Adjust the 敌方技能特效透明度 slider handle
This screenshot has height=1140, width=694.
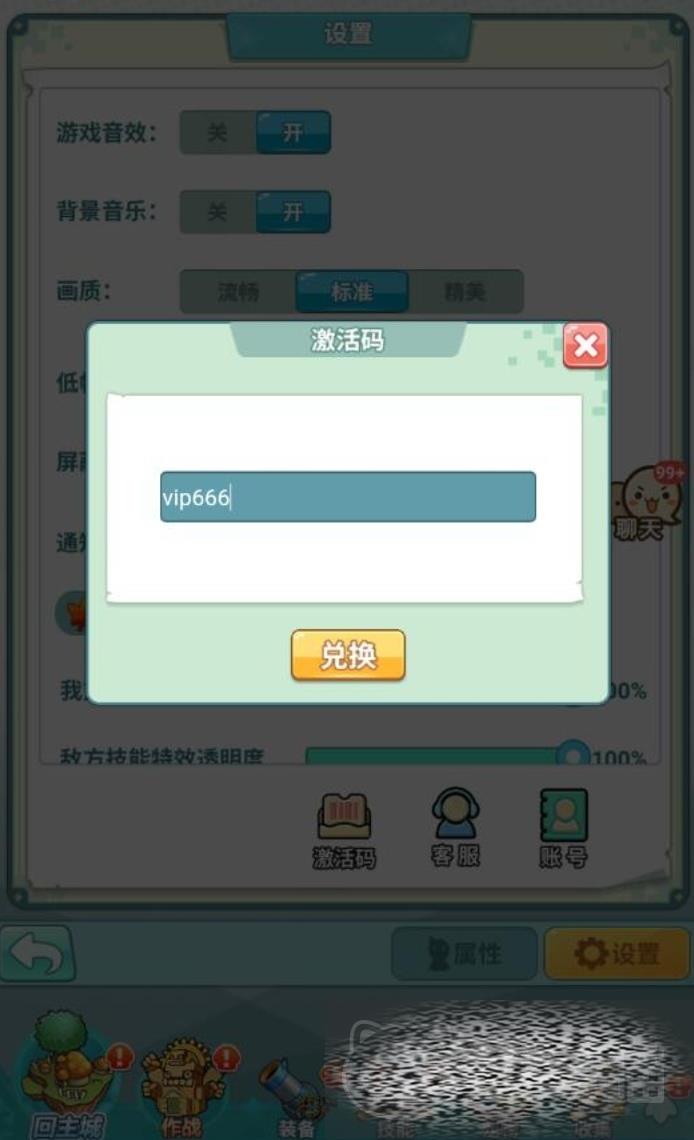tap(573, 754)
